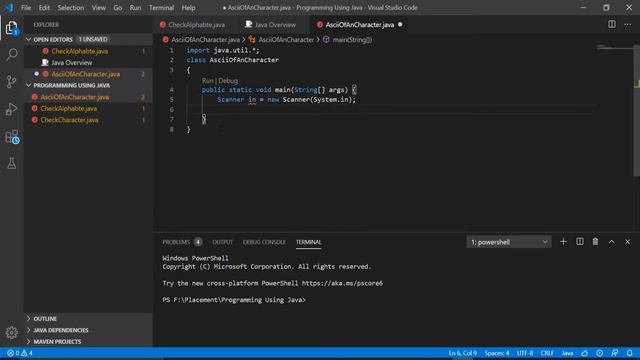Open the Source Control view icon
This screenshot has height=360, width=640.
(11, 82)
